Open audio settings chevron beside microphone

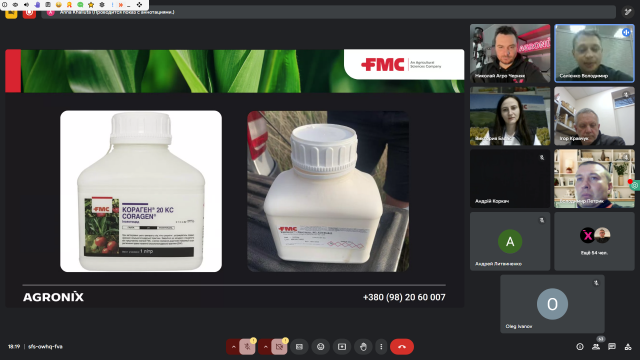click(x=233, y=347)
